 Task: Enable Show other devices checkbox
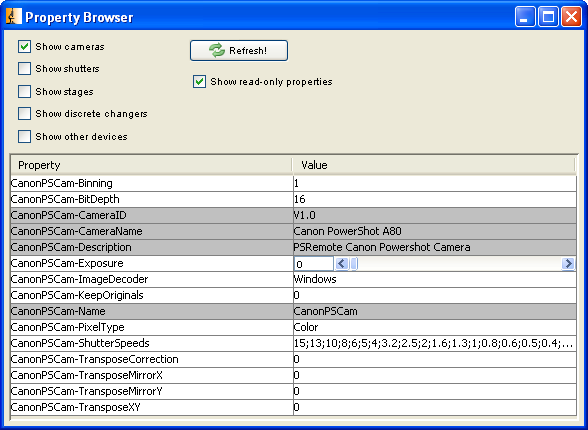click(24, 136)
